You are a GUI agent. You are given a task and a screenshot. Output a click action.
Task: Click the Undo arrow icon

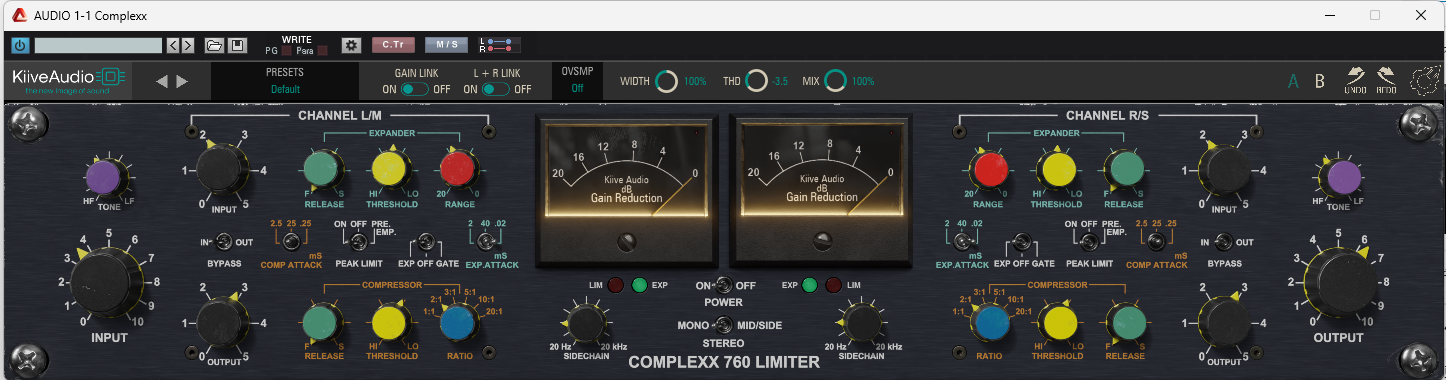coord(1355,81)
